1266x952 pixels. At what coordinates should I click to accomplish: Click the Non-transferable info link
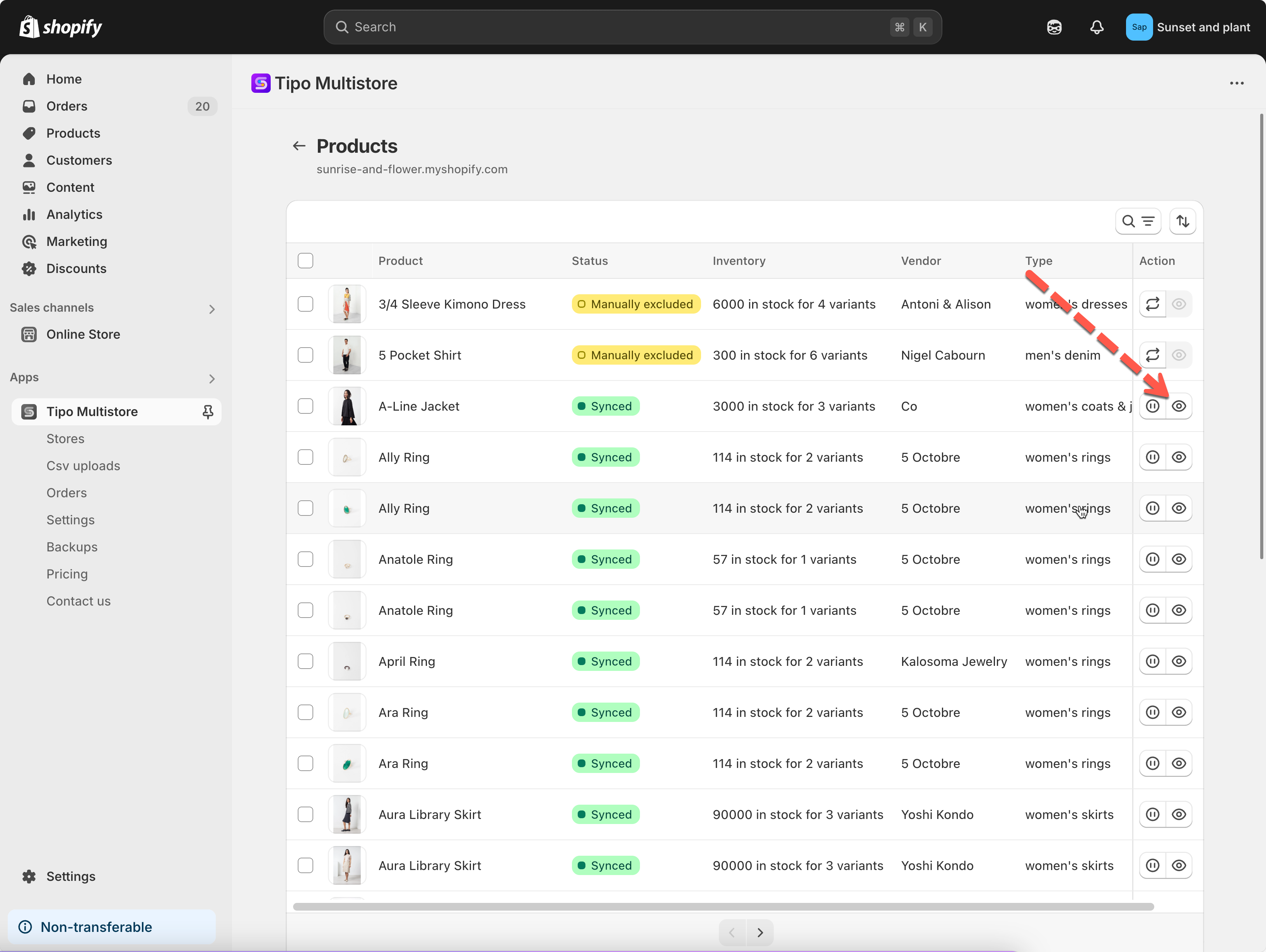pyautogui.click(x=96, y=927)
